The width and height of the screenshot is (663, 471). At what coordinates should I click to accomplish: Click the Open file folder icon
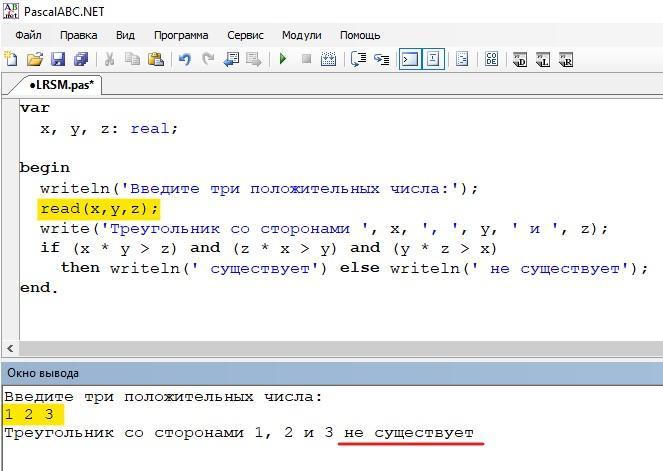[35, 59]
